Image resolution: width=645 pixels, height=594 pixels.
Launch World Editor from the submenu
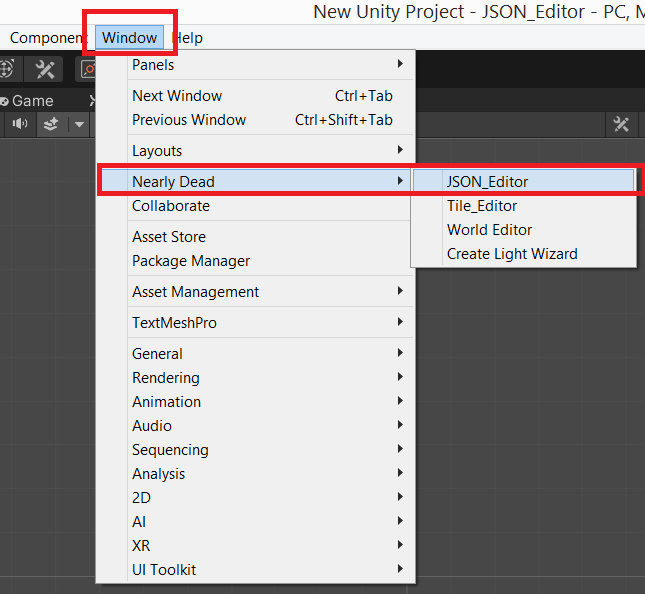click(x=489, y=230)
